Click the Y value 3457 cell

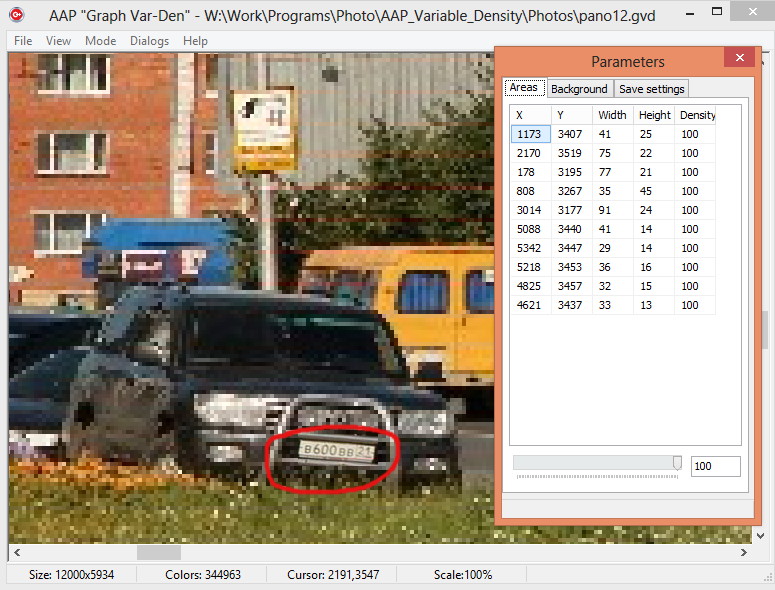point(570,286)
